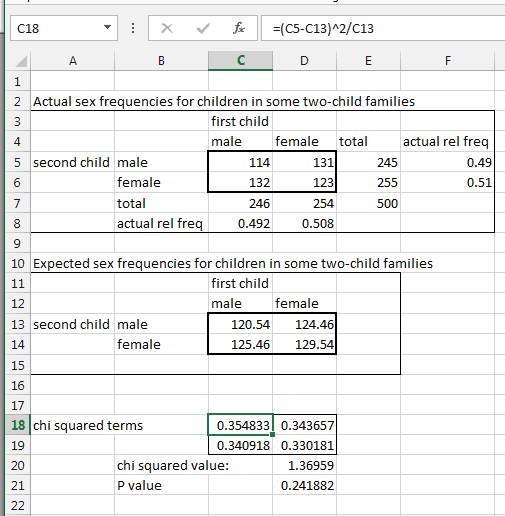Select row 1 header

(18, 81)
